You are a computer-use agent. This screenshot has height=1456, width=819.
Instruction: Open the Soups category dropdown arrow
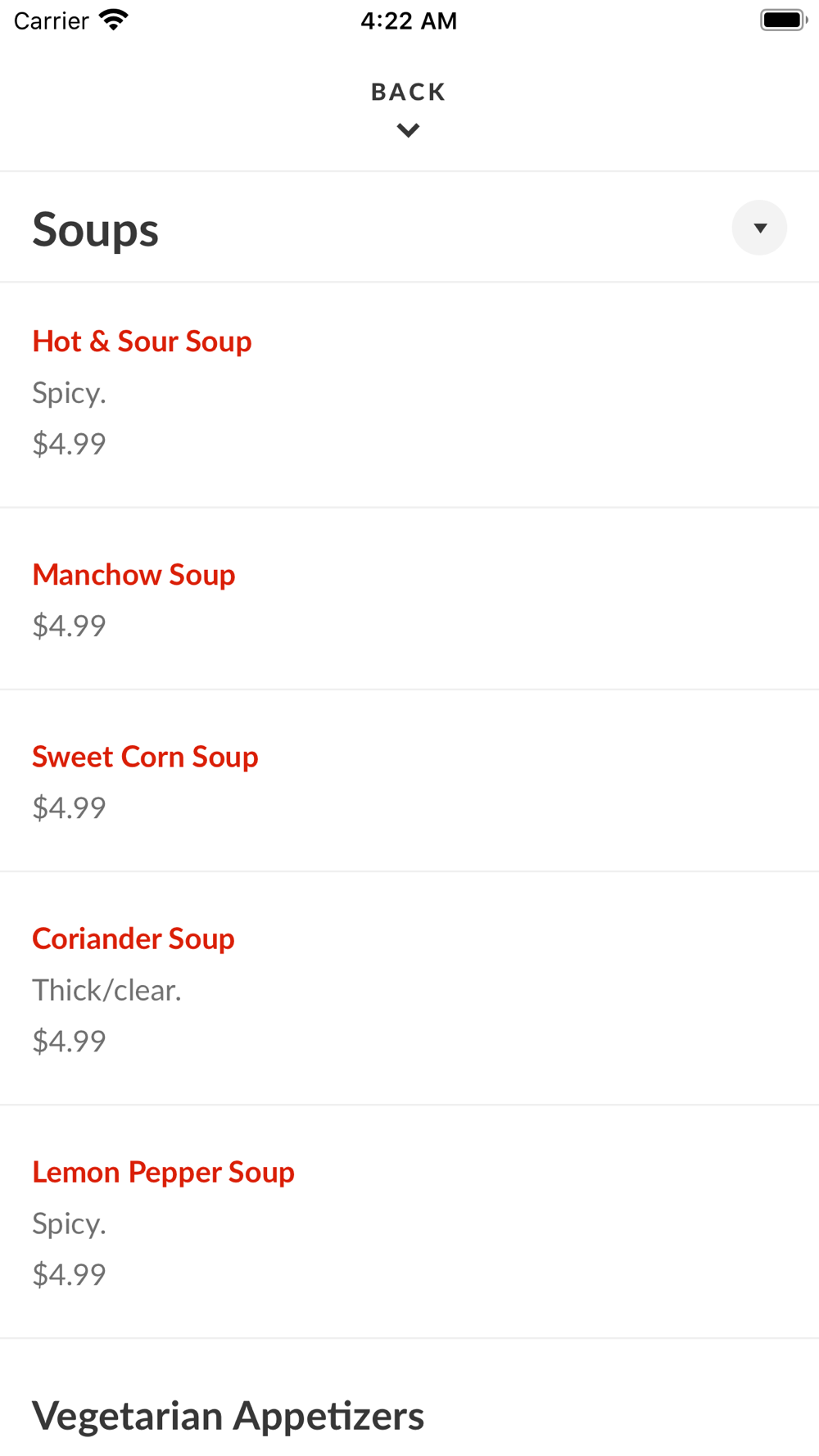coord(759,228)
